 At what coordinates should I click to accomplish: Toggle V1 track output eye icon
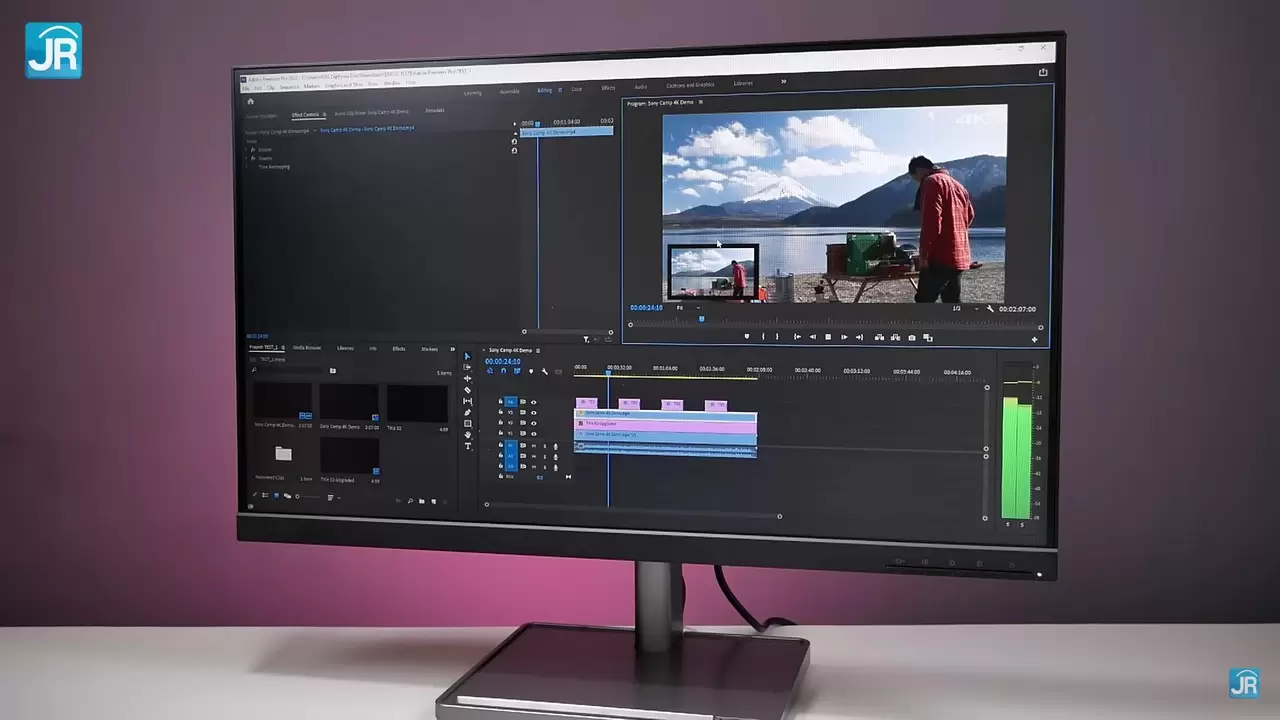[533, 434]
